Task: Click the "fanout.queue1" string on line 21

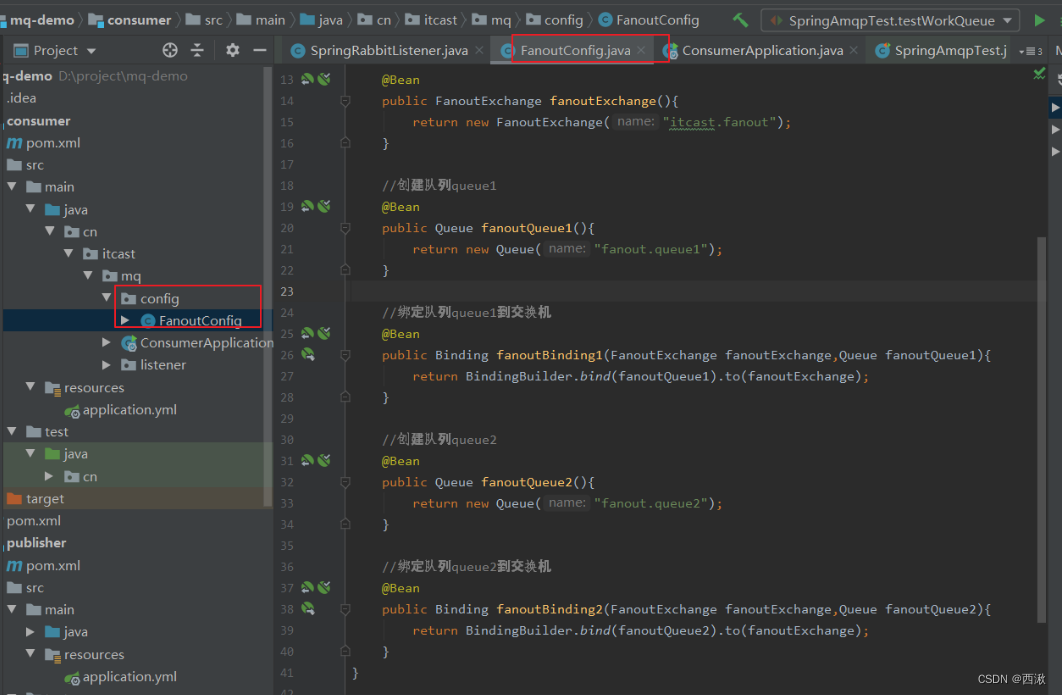Action: tap(650, 249)
